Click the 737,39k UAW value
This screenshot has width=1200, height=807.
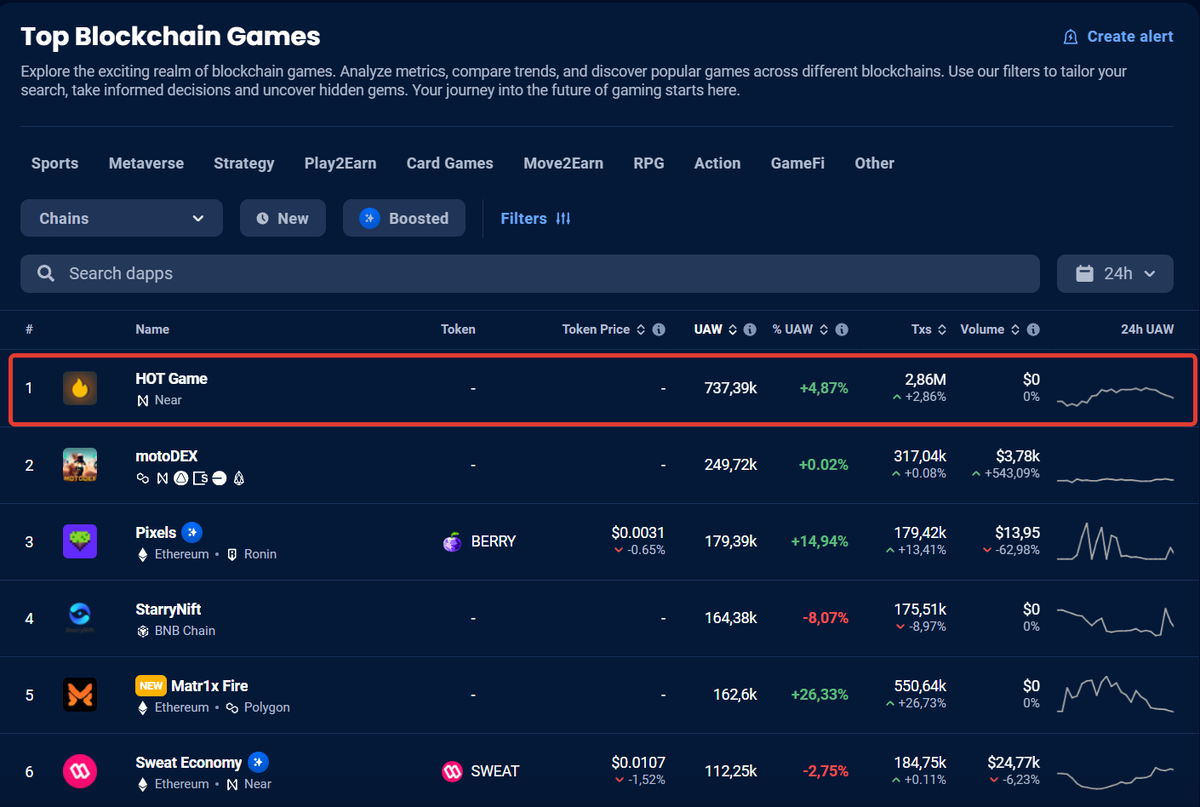tap(731, 388)
